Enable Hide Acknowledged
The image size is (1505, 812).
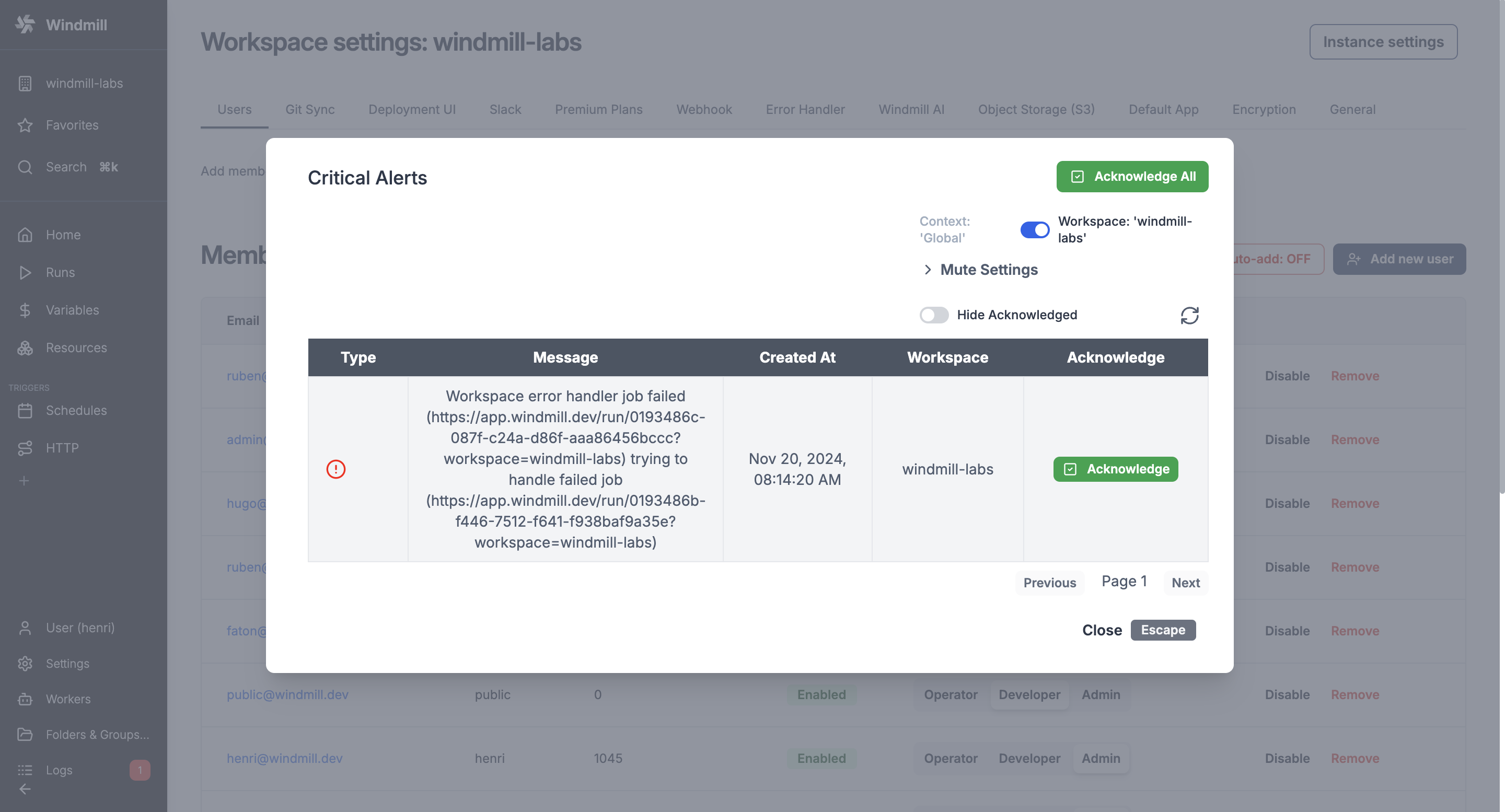(933, 315)
